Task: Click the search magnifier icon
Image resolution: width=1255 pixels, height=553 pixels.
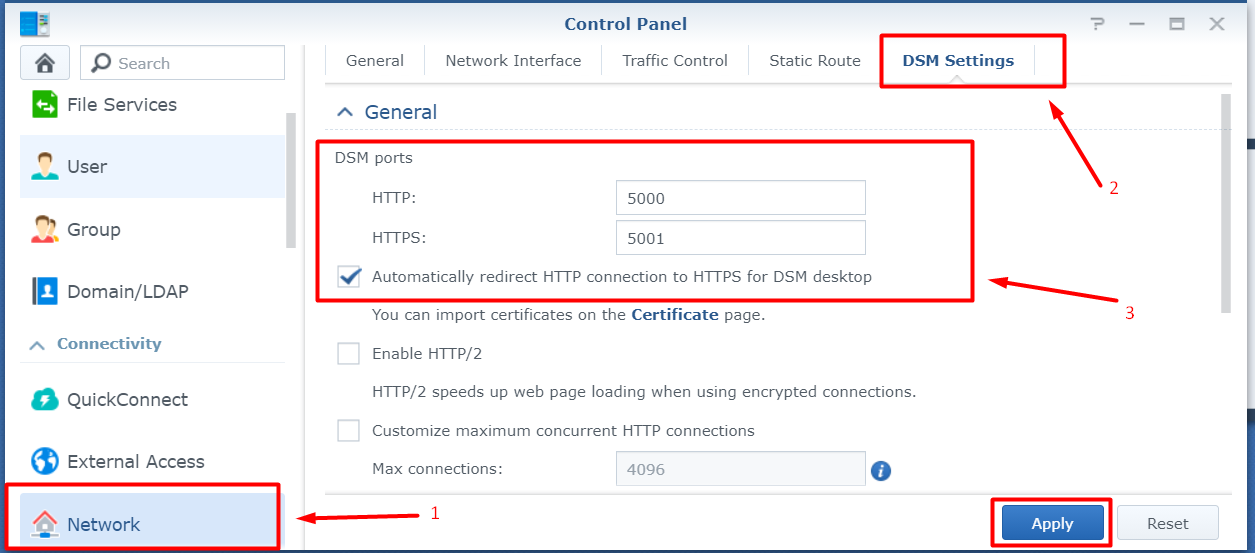Action: click(x=101, y=63)
